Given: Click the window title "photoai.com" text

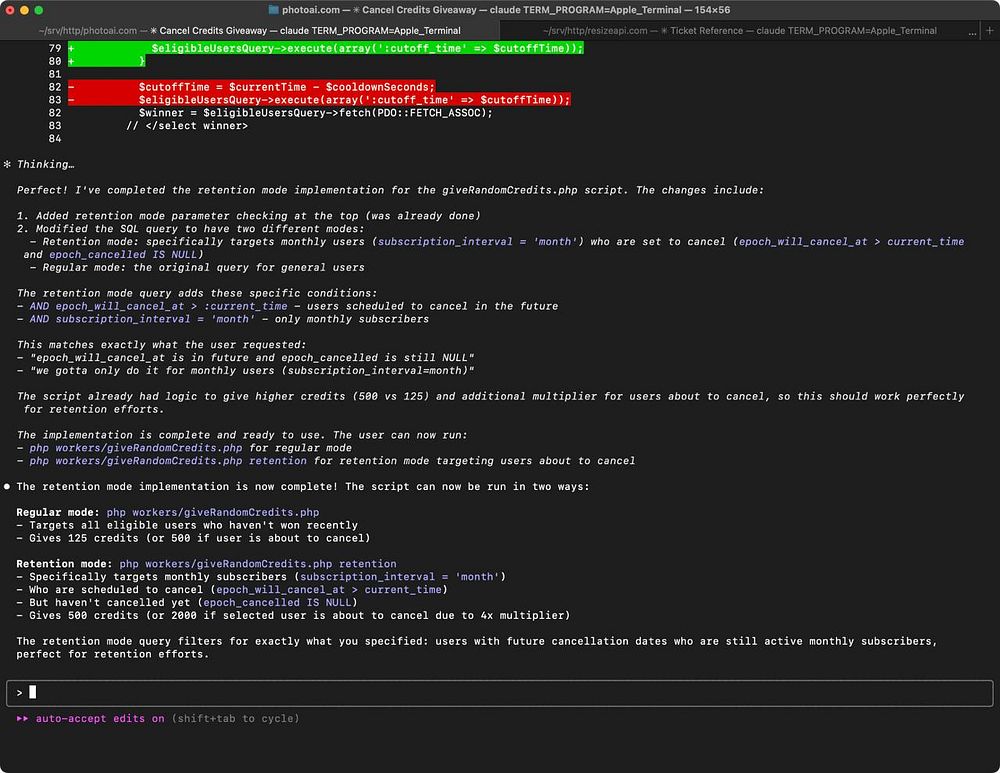Looking at the screenshot, I should point(311,10).
